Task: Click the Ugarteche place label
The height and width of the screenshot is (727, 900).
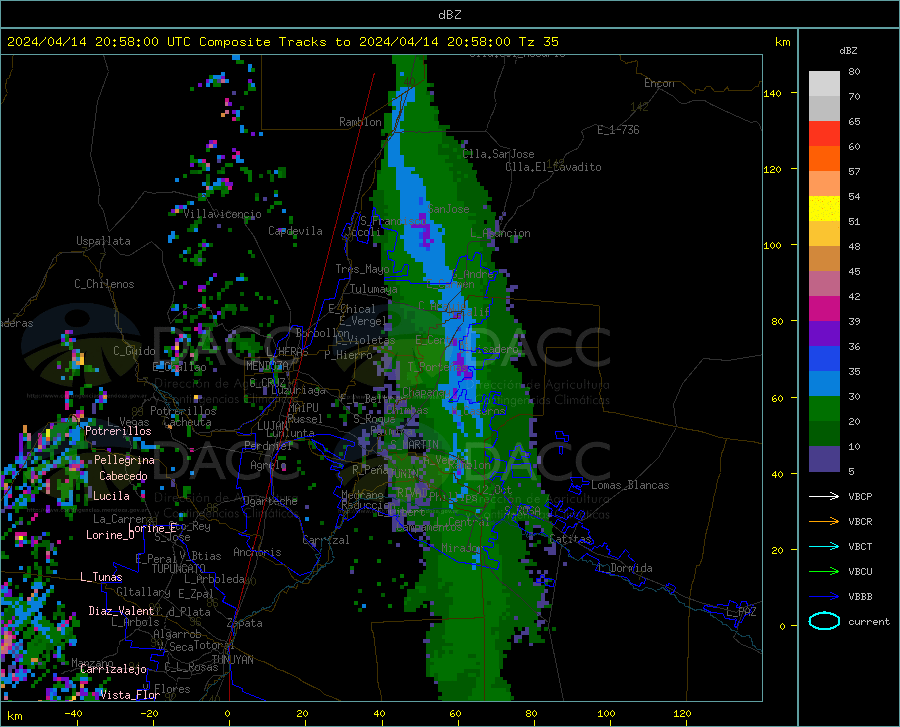Action: [270, 501]
